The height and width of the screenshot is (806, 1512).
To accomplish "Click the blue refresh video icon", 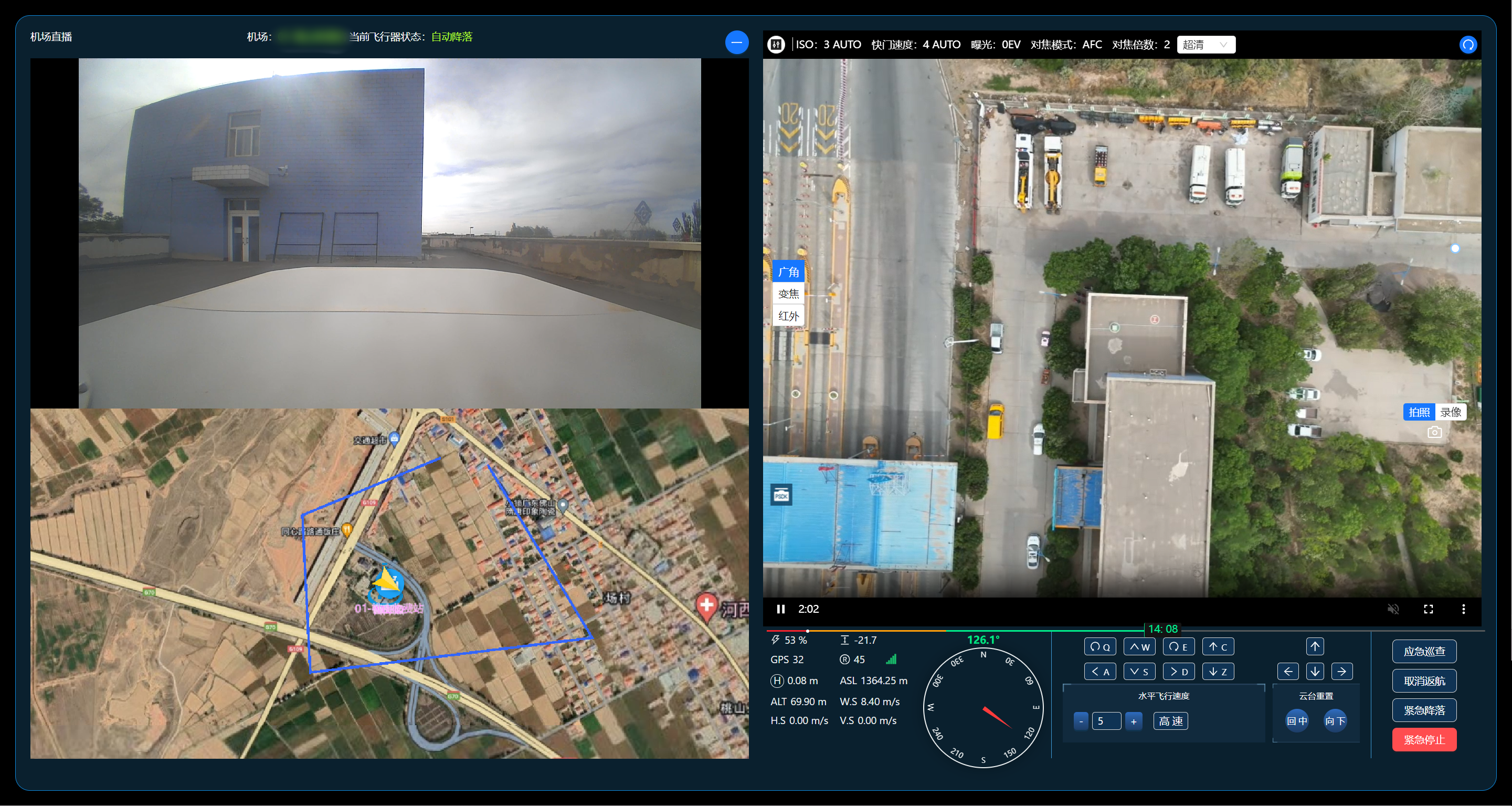I will click(1467, 45).
